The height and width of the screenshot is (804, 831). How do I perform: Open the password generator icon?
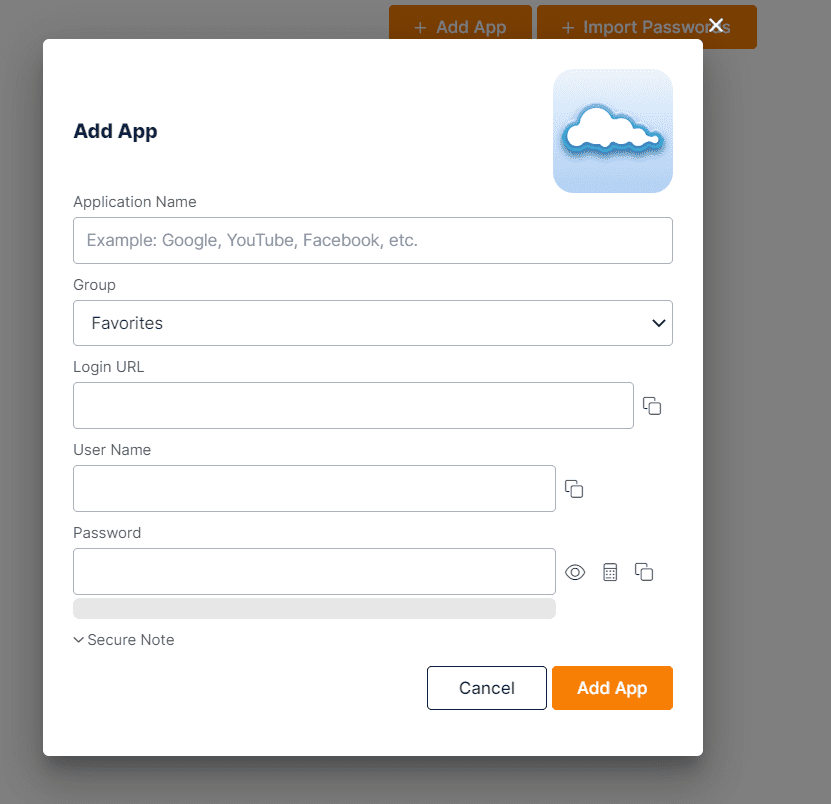610,572
